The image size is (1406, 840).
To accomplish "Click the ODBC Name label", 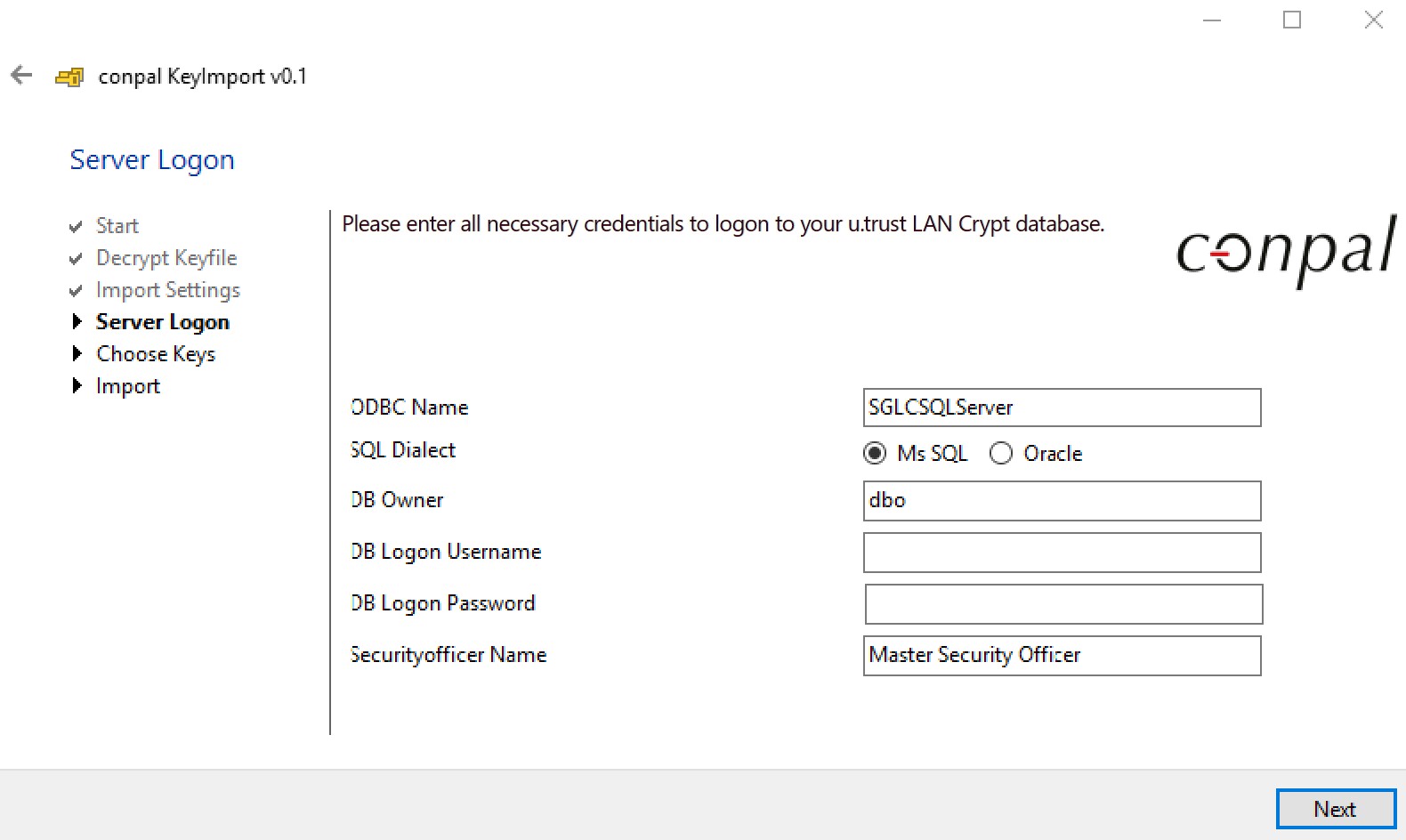I will 409,408.
